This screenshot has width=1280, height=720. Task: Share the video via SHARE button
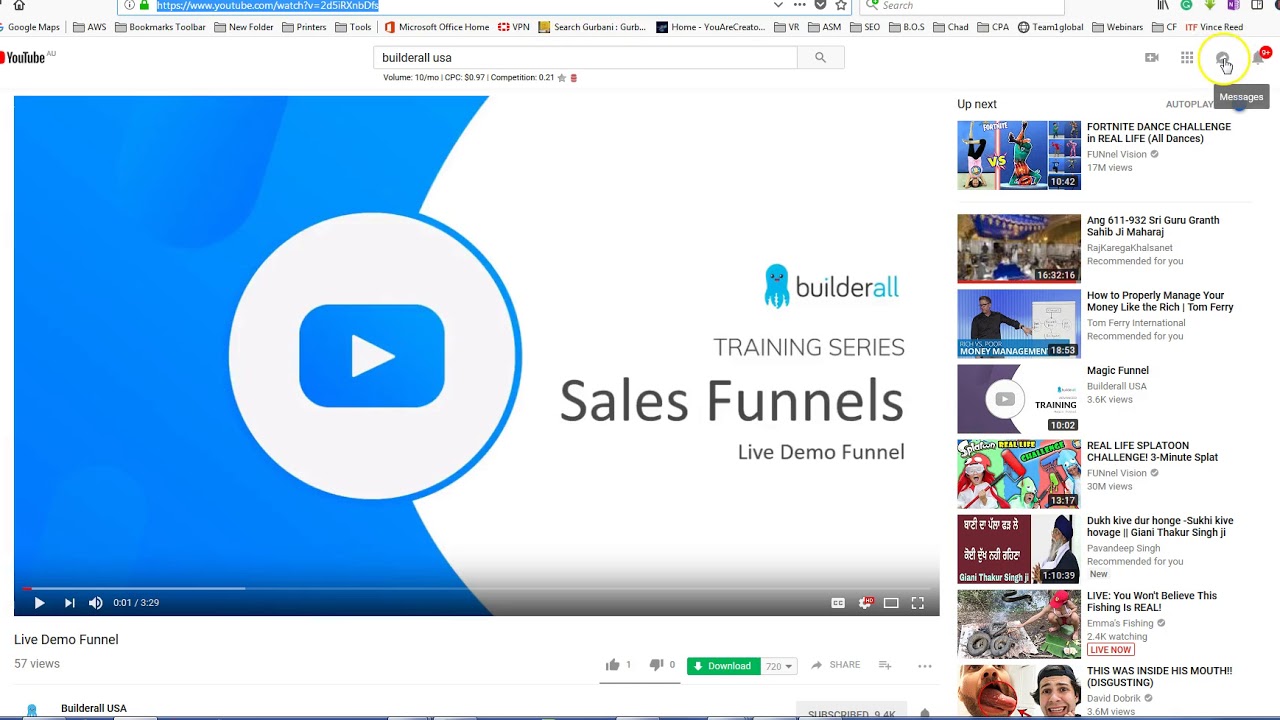click(x=835, y=665)
